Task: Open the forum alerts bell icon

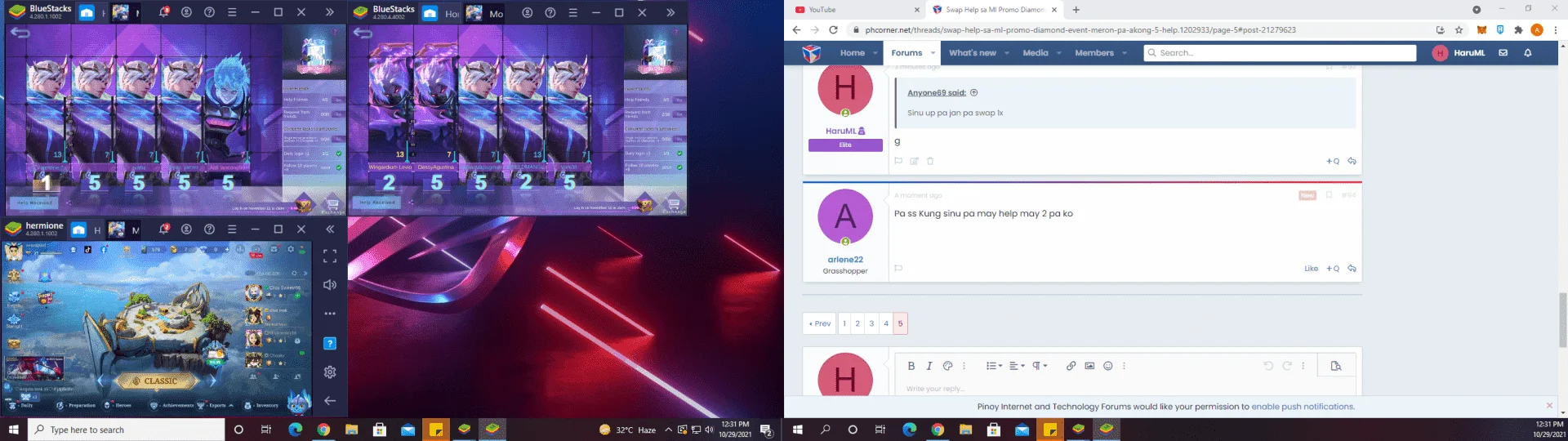Action: tap(1528, 53)
